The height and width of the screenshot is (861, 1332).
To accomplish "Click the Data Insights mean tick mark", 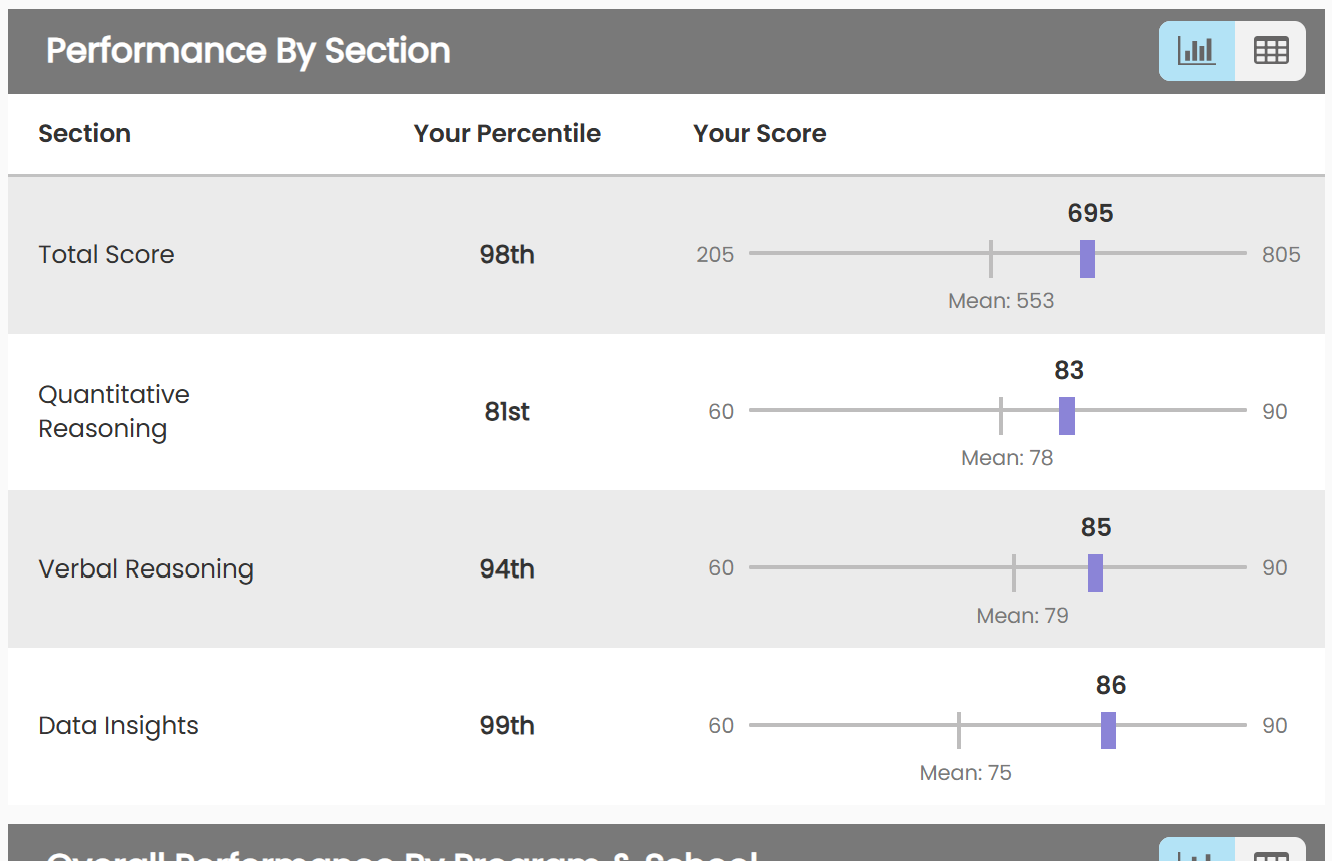I will click(x=958, y=730).
